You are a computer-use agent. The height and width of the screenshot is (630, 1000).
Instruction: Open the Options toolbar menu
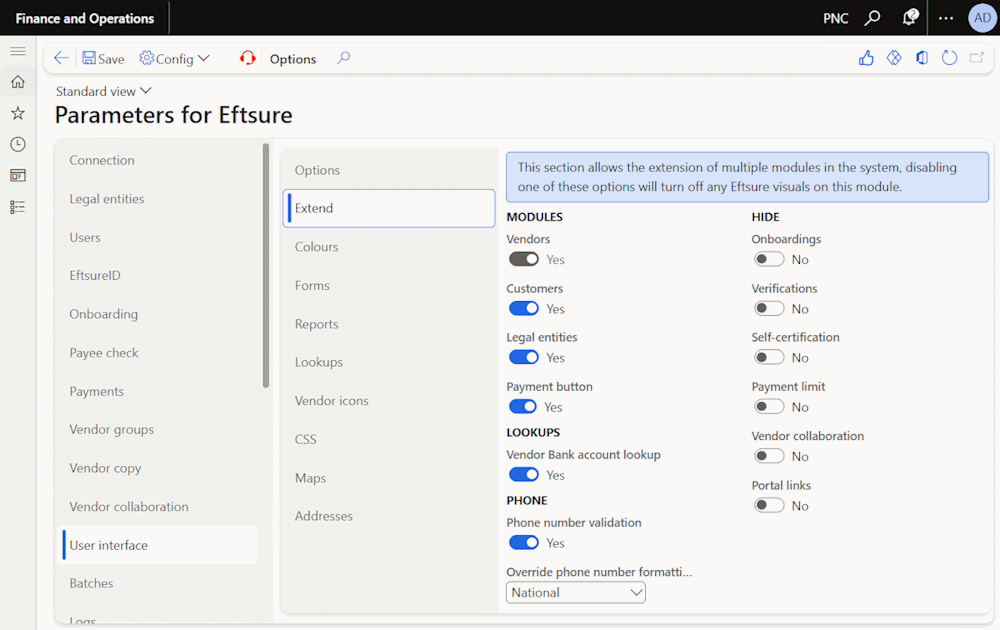click(293, 59)
